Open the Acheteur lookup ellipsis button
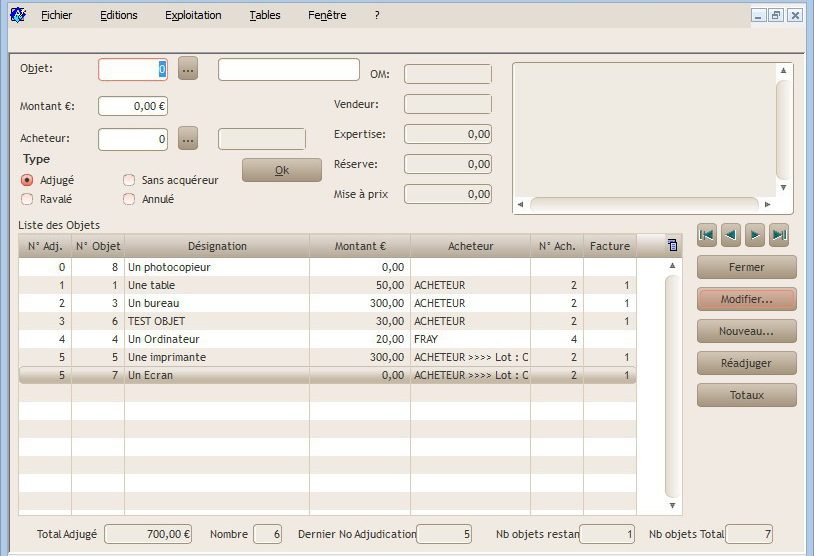 click(188, 139)
